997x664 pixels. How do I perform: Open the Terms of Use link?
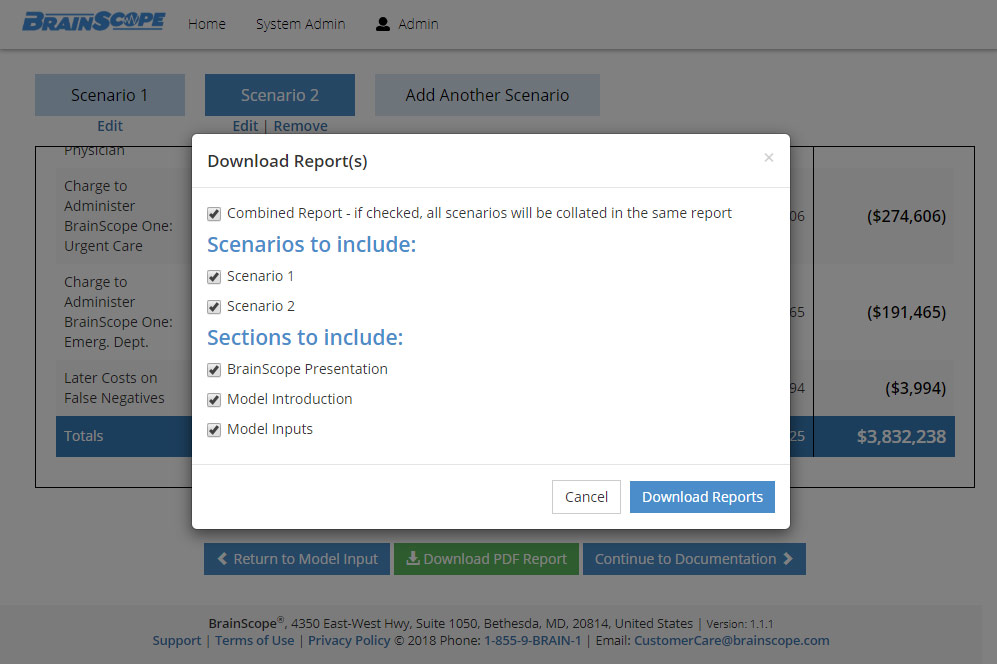click(x=254, y=640)
